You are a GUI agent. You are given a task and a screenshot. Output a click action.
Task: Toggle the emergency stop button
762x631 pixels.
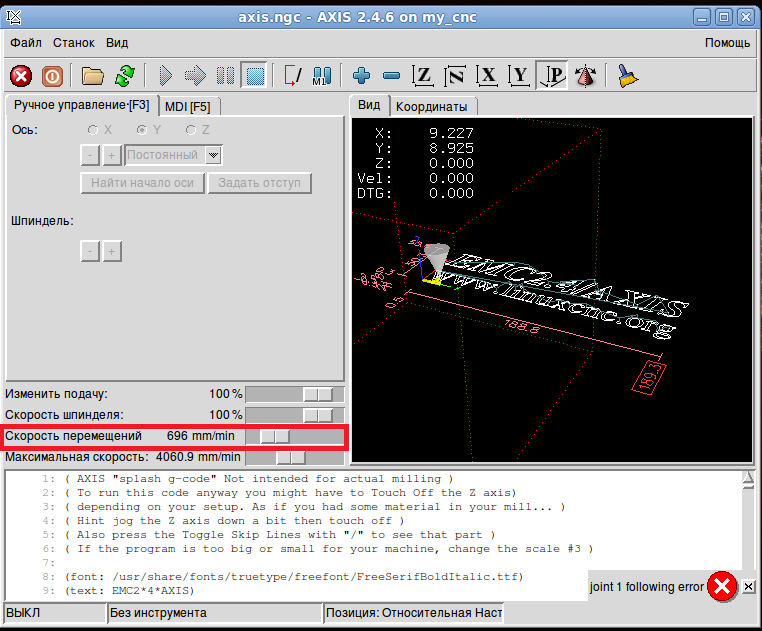pyautogui.click(x=21, y=76)
